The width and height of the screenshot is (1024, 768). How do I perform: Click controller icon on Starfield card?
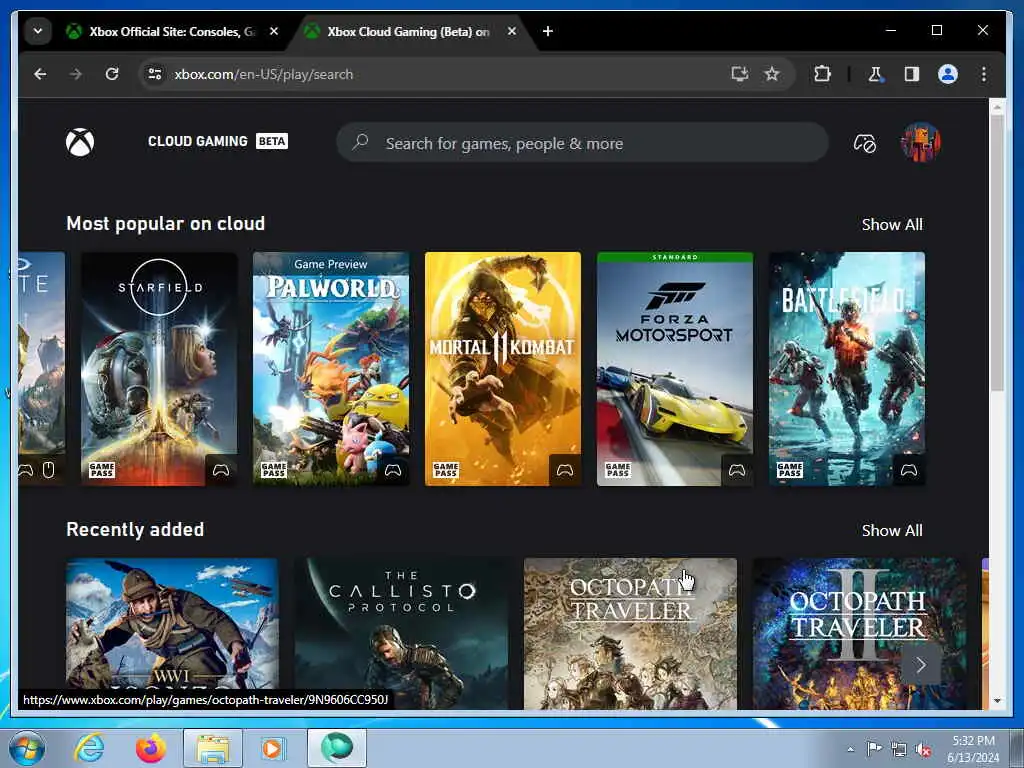221,470
